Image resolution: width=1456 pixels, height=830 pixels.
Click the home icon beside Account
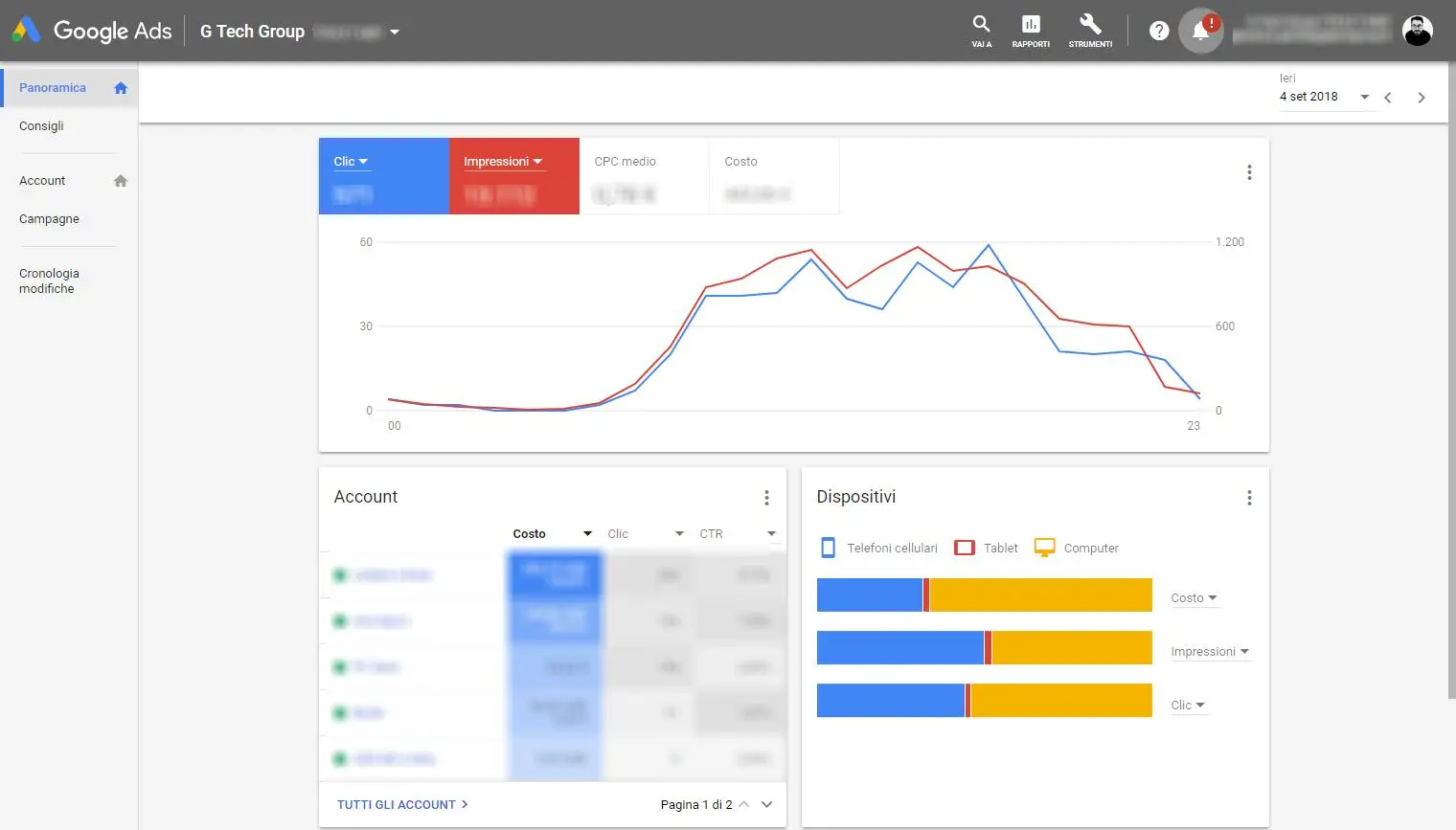click(x=121, y=181)
